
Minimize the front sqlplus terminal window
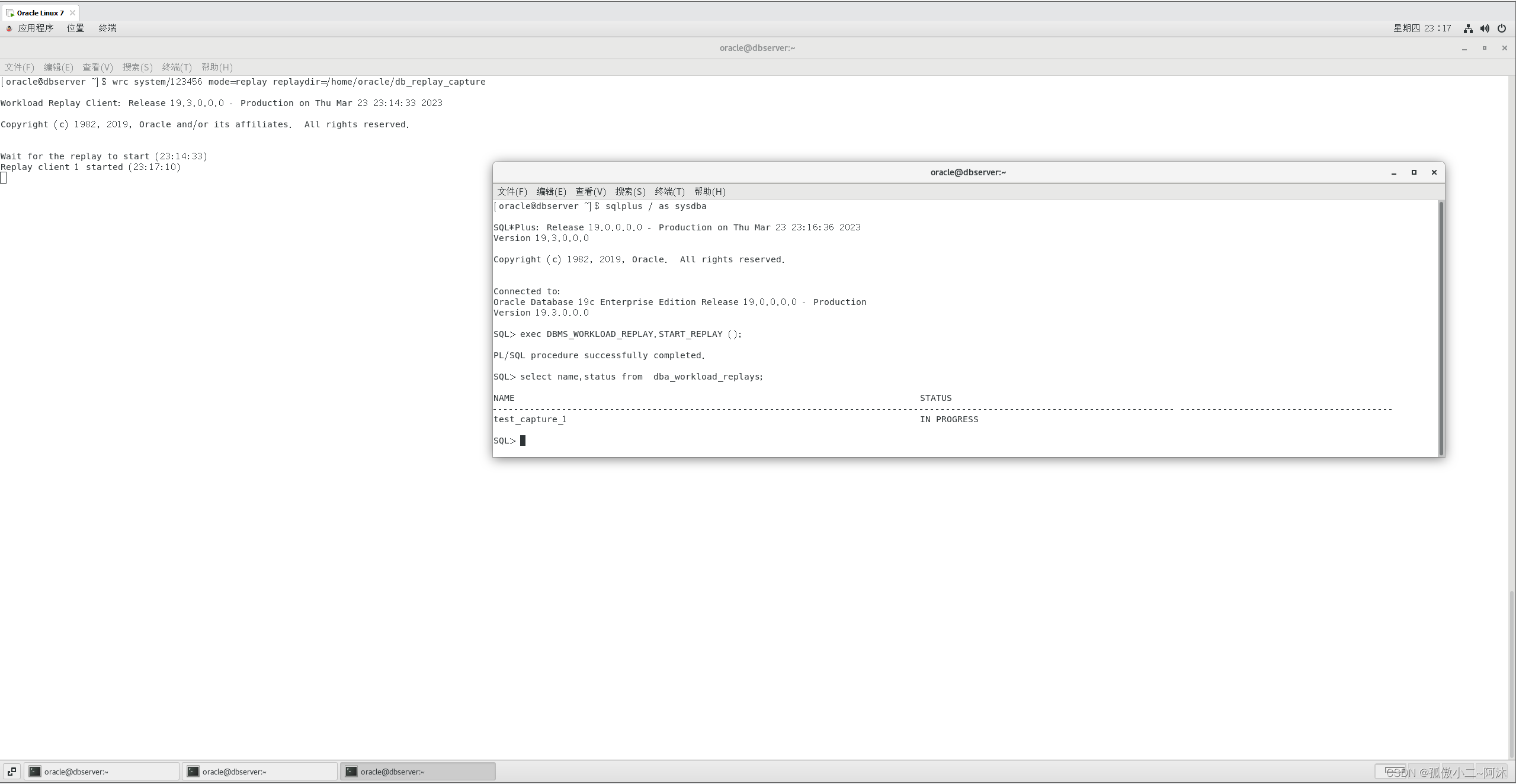click(x=1394, y=172)
